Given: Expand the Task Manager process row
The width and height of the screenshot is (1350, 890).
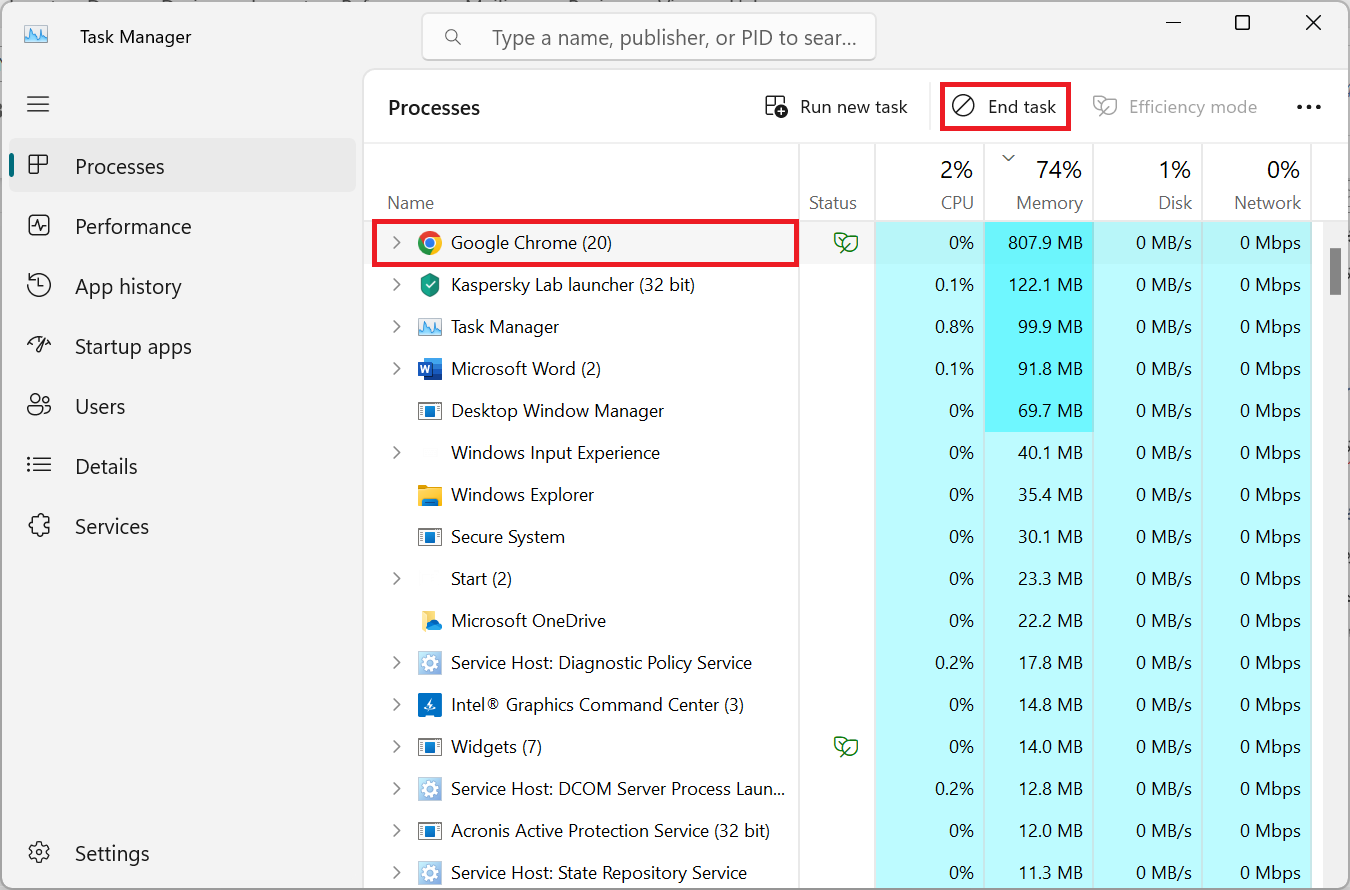Looking at the screenshot, I should coord(396,327).
